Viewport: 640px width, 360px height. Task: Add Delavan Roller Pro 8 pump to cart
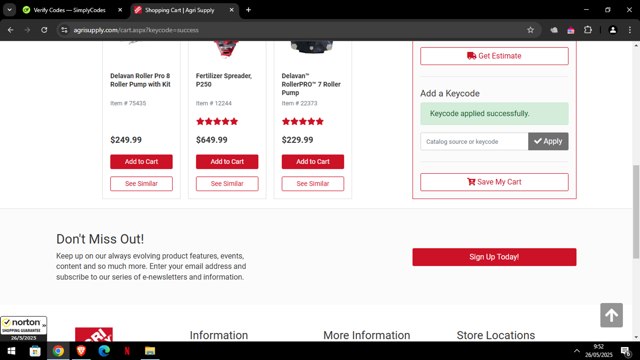point(141,162)
